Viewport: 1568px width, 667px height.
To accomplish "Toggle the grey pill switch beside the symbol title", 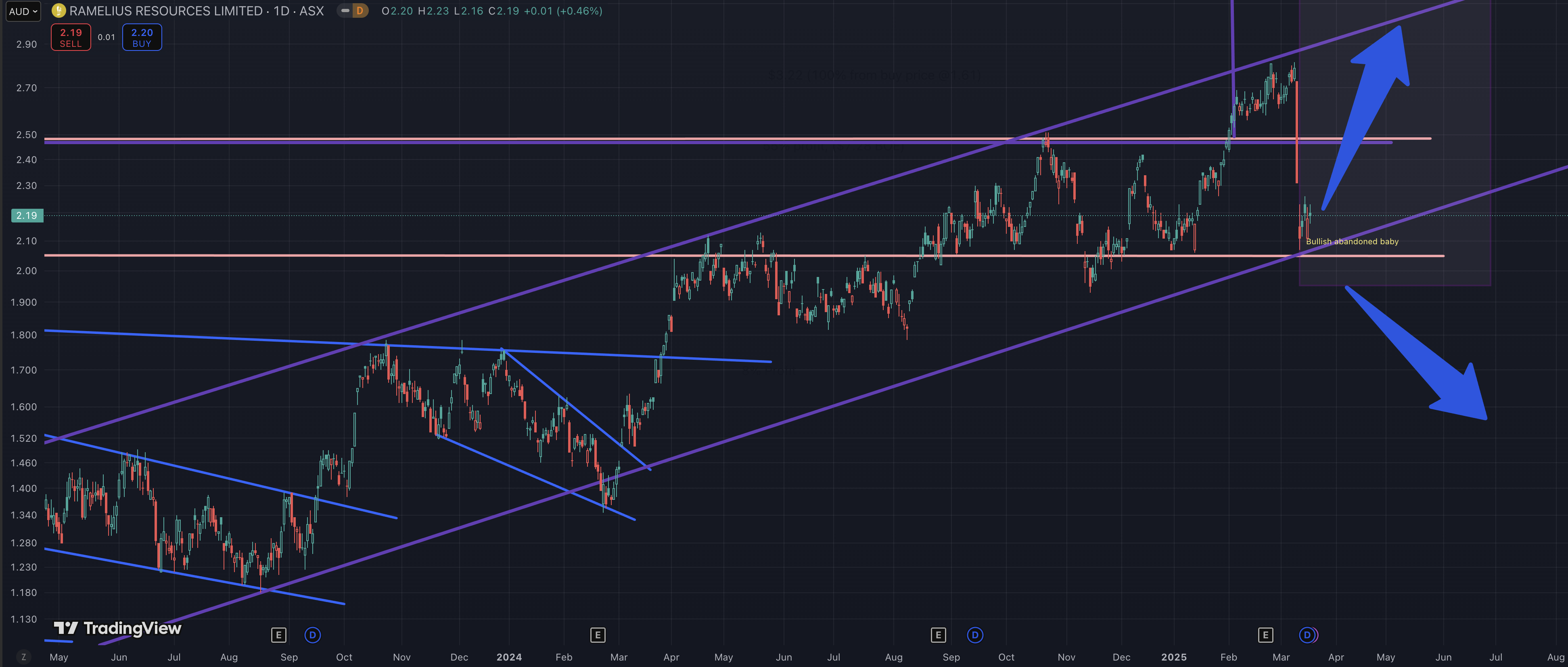I will [345, 11].
